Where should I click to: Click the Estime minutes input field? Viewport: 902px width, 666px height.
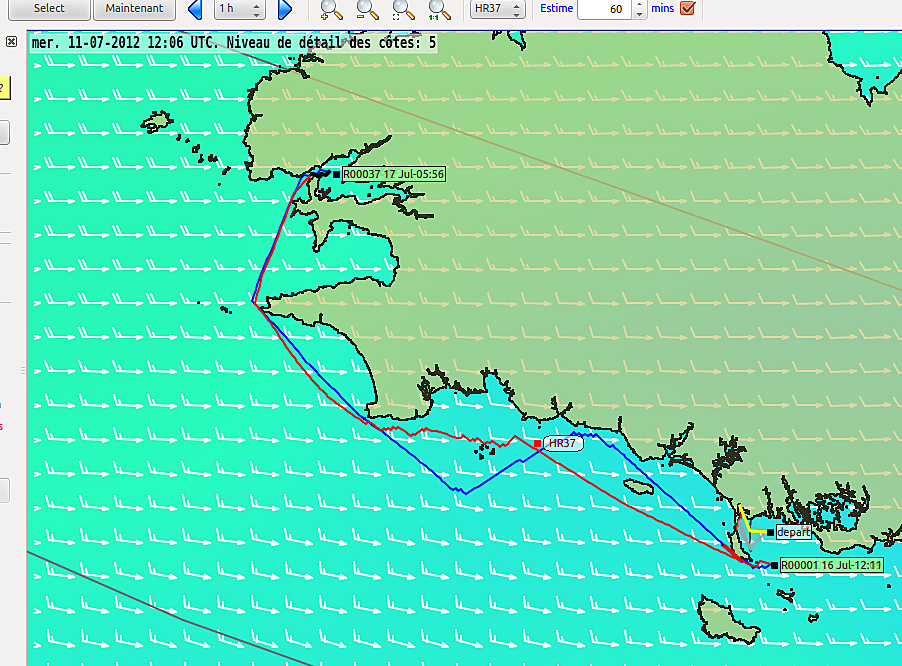point(605,9)
